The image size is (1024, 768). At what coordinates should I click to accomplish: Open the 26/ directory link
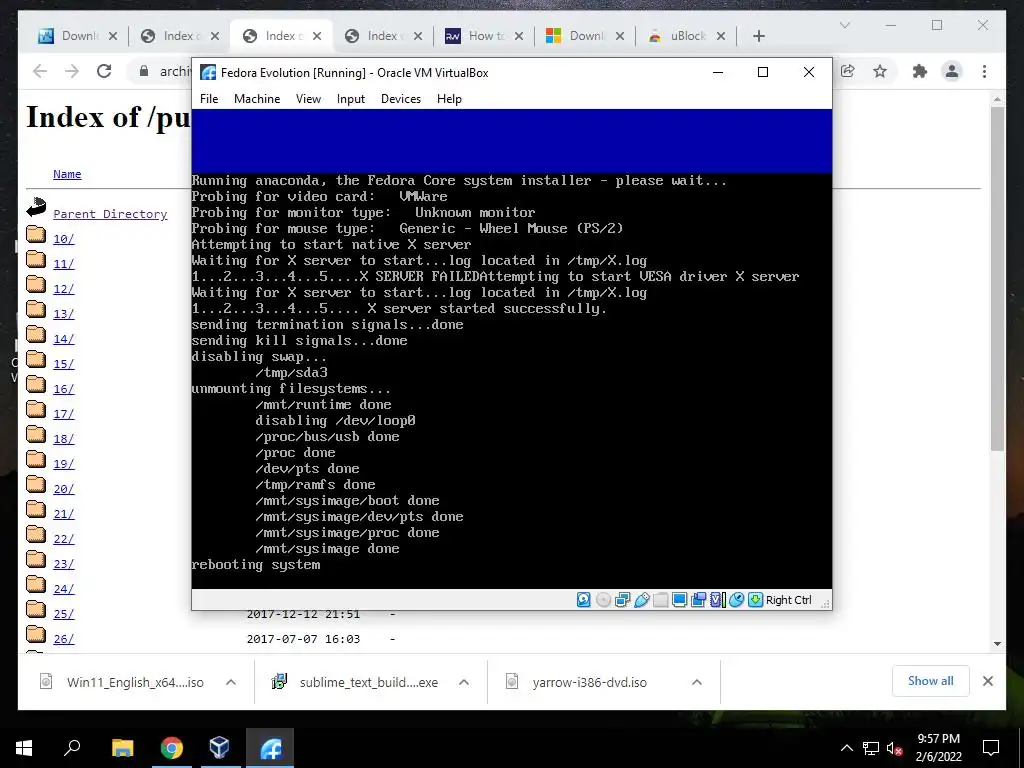[64, 639]
